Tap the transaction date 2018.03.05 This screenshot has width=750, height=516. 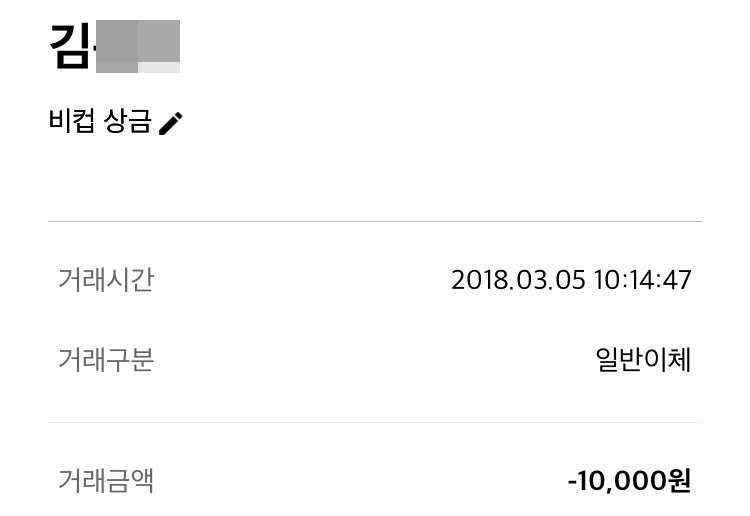[x=518, y=280]
